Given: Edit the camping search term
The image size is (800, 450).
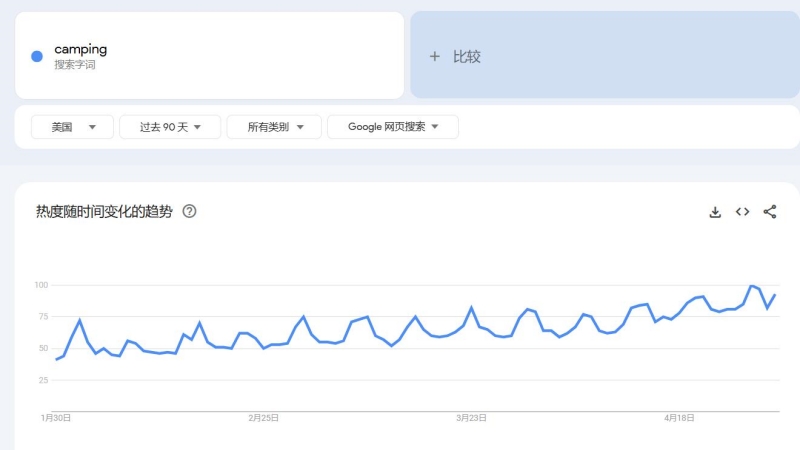Looking at the screenshot, I should (81, 49).
